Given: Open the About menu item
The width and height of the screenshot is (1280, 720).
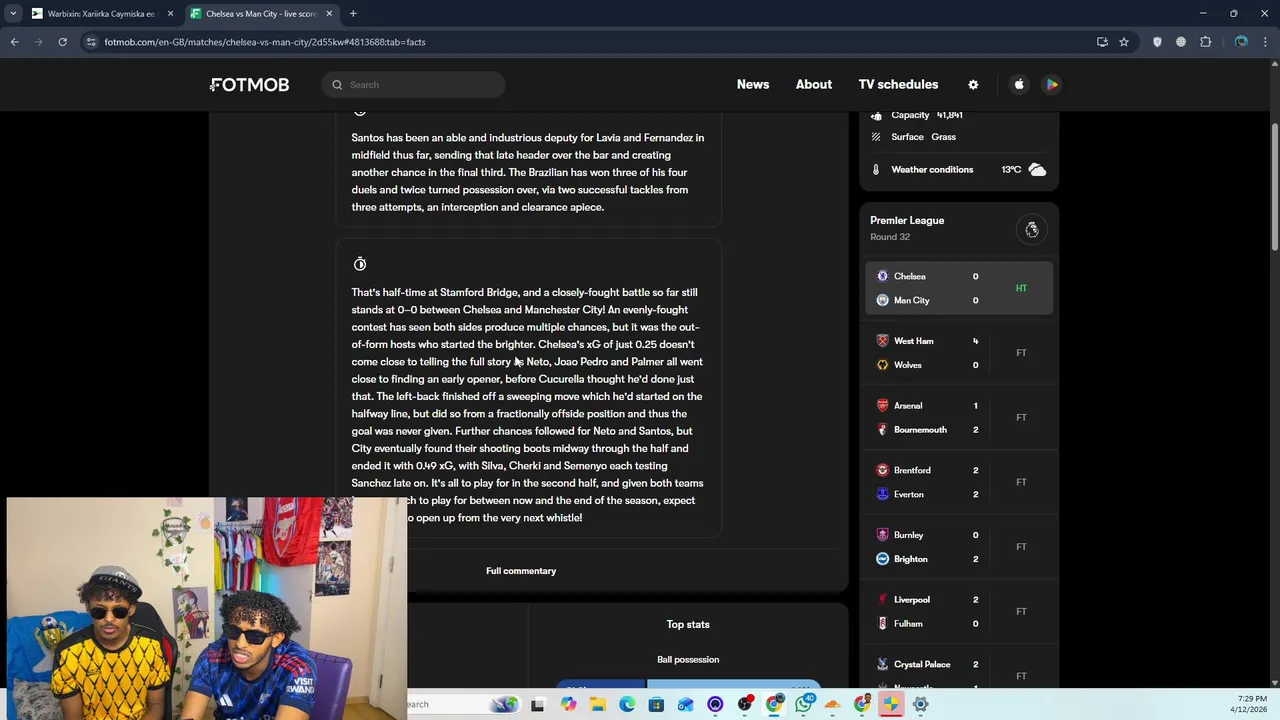Looking at the screenshot, I should click(814, 85).
